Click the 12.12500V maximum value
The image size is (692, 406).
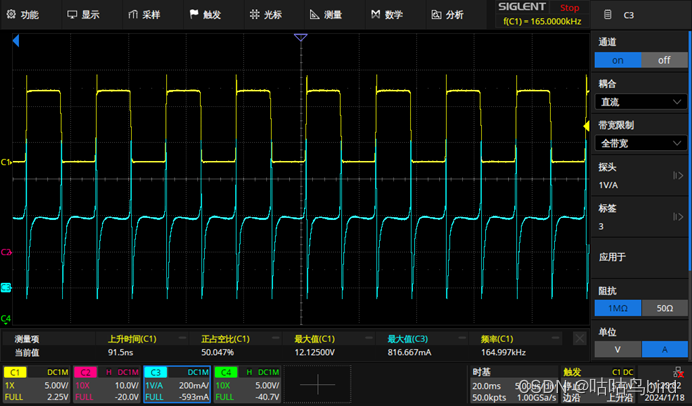point(314,352)
